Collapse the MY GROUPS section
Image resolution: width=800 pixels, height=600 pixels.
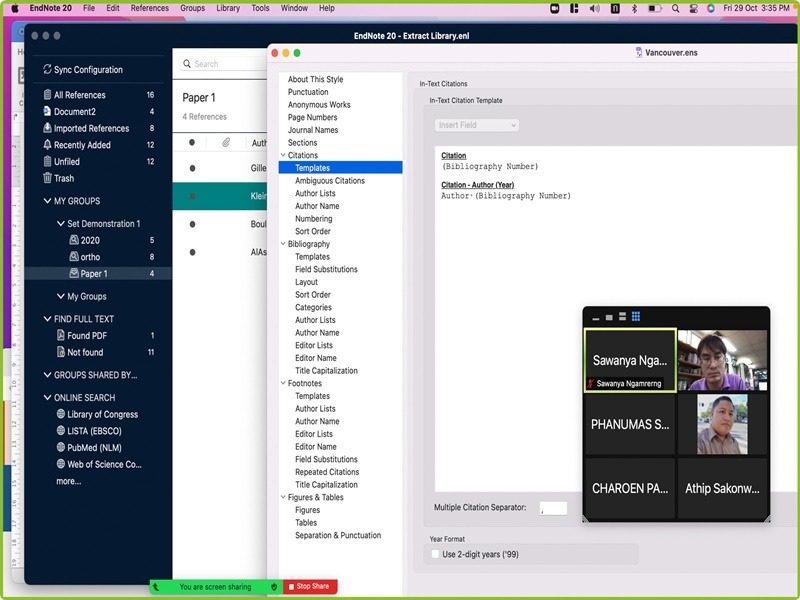point(46,201)
